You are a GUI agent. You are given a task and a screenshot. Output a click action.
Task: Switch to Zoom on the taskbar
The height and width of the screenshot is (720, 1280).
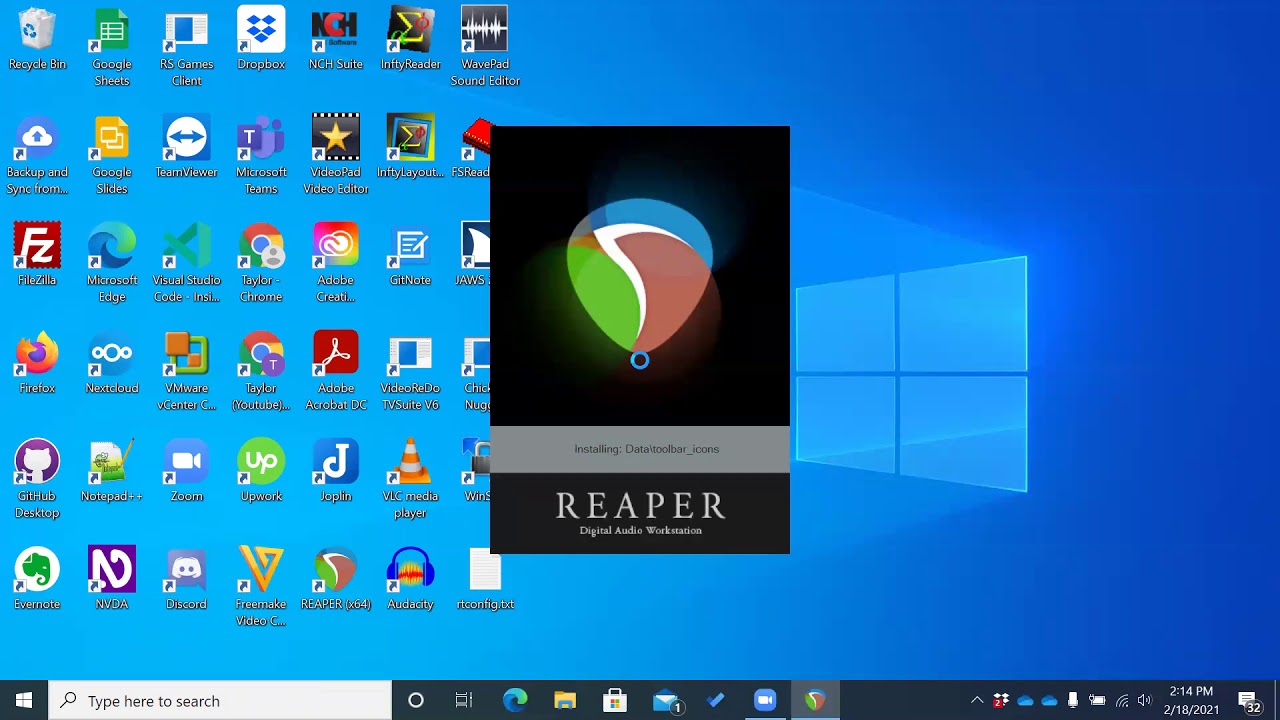tap(765, 700)
